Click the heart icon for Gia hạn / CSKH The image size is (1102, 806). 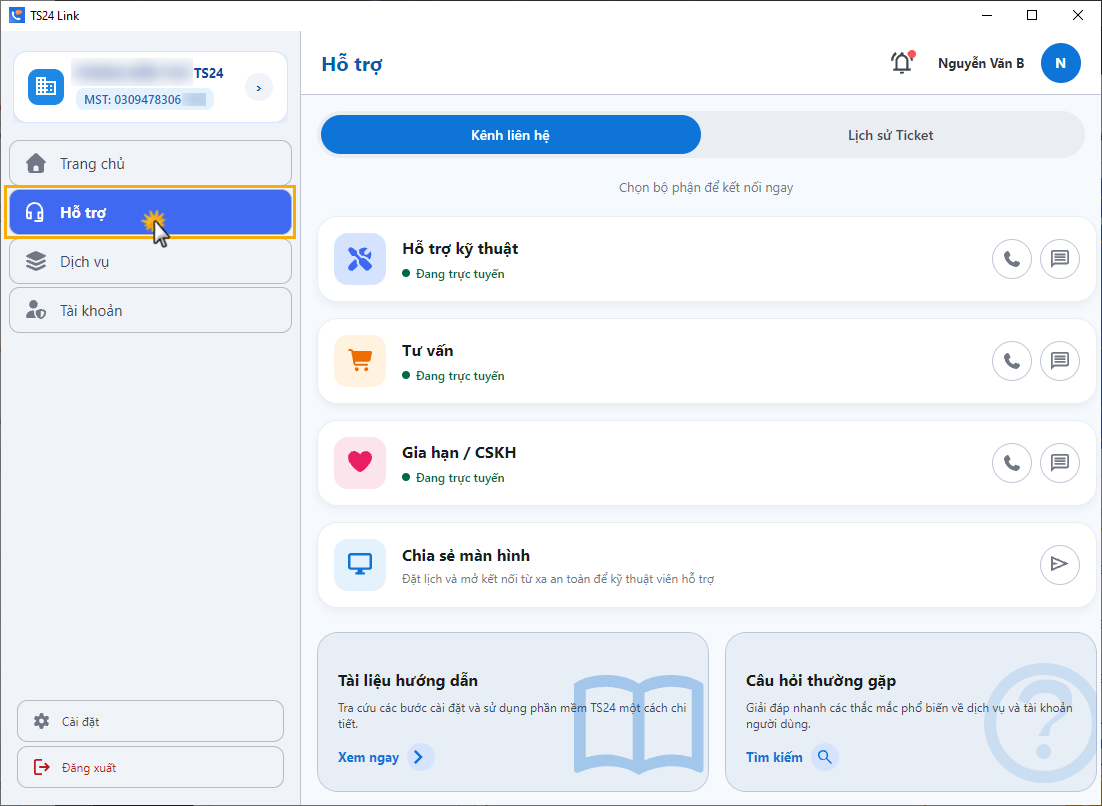coord(360,463)
